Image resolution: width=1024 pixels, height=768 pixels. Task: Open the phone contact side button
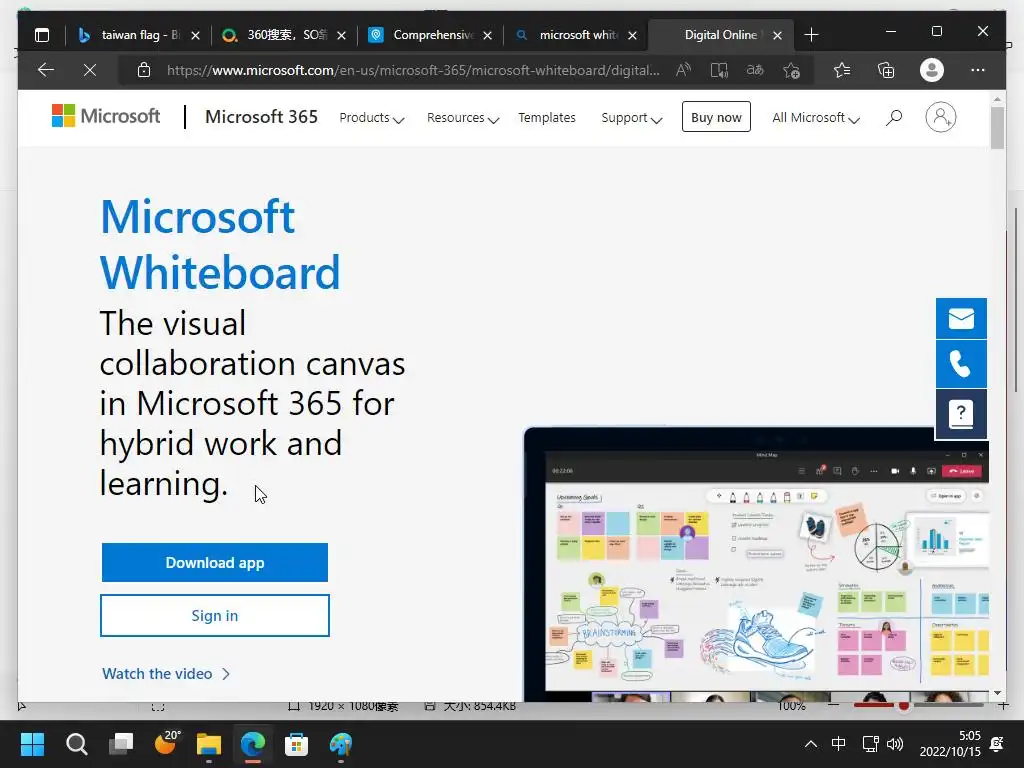coord(961,364)
